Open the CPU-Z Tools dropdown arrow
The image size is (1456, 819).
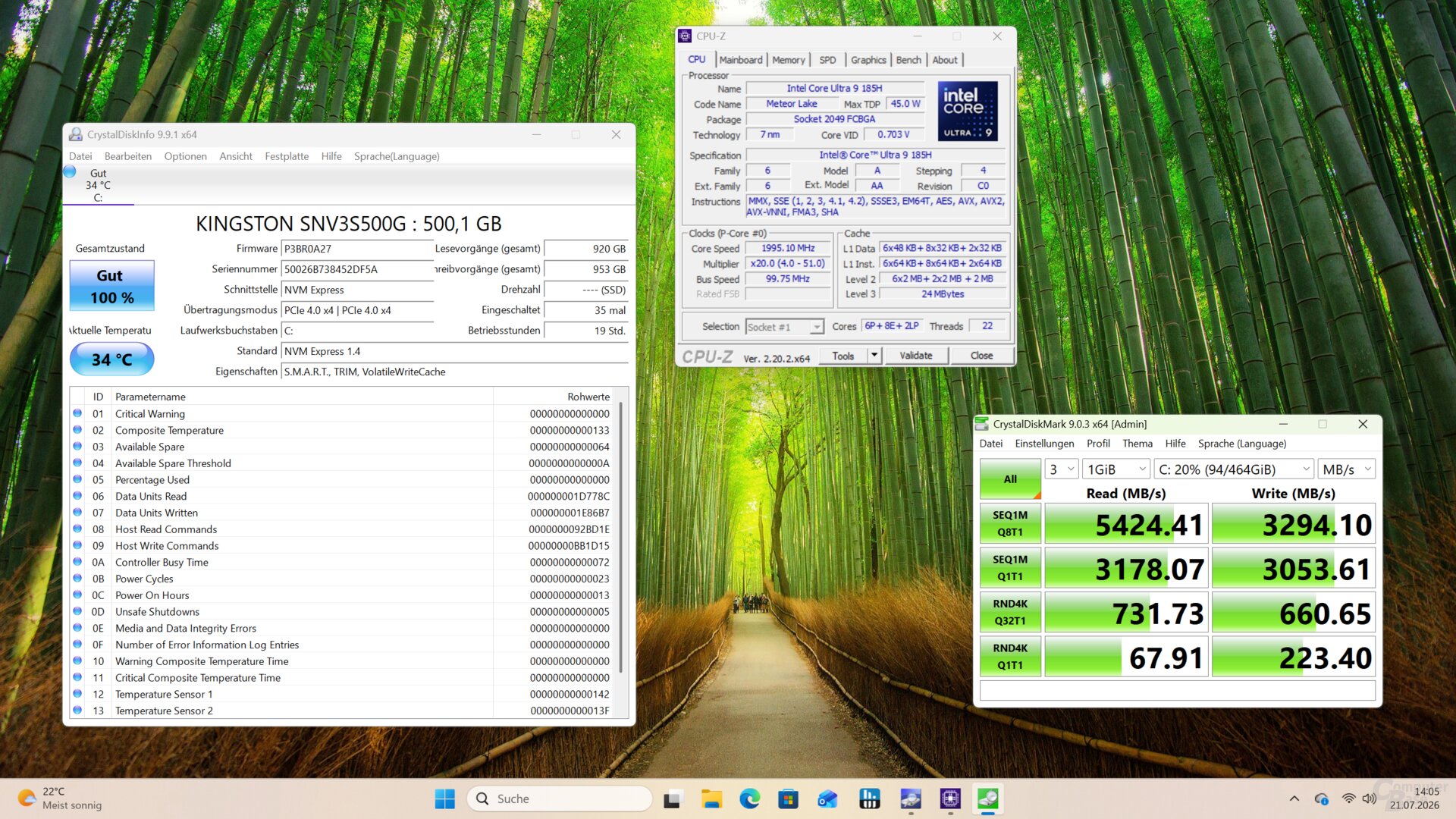click(874, 355)
